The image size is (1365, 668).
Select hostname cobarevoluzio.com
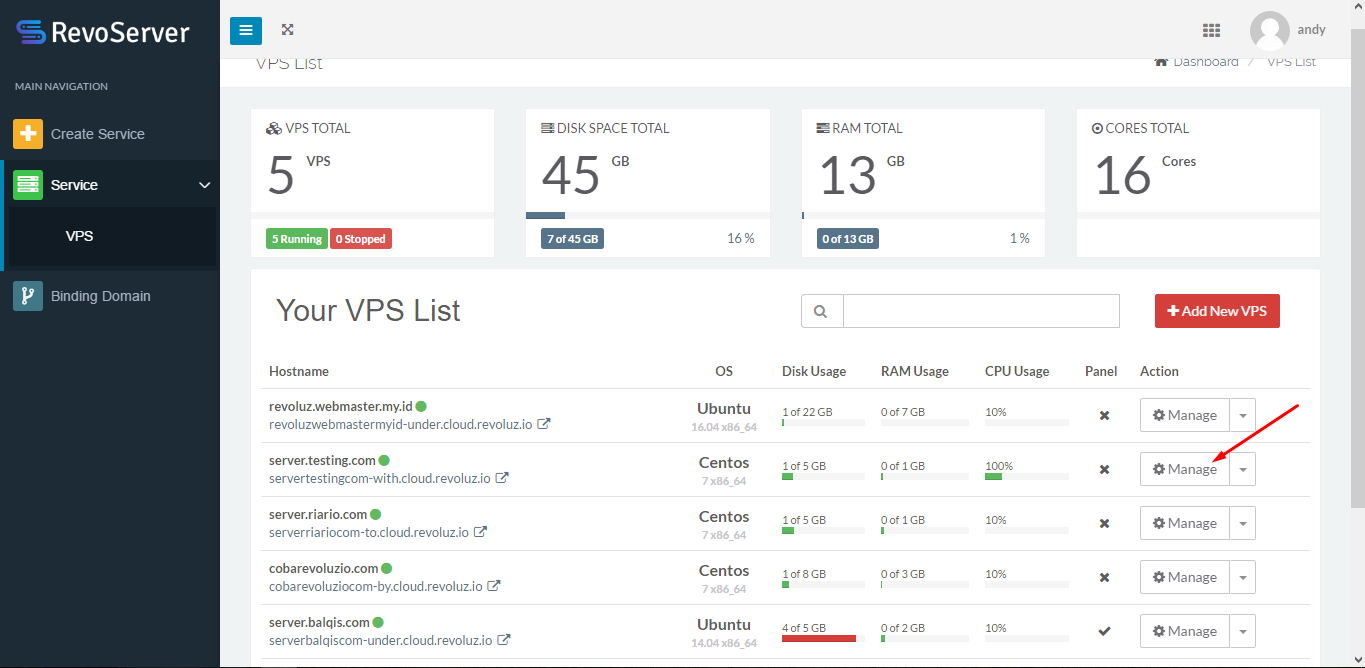click(324, 569)
